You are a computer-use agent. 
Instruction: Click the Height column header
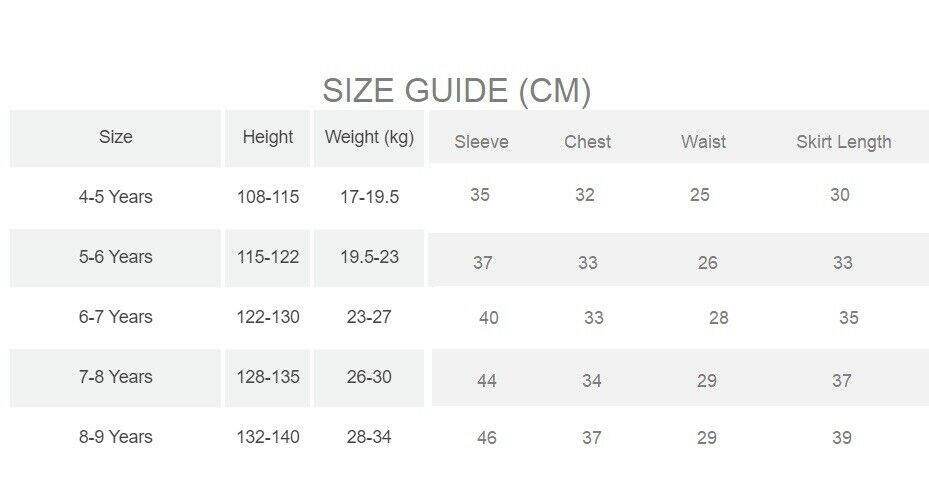coord(268,137)
